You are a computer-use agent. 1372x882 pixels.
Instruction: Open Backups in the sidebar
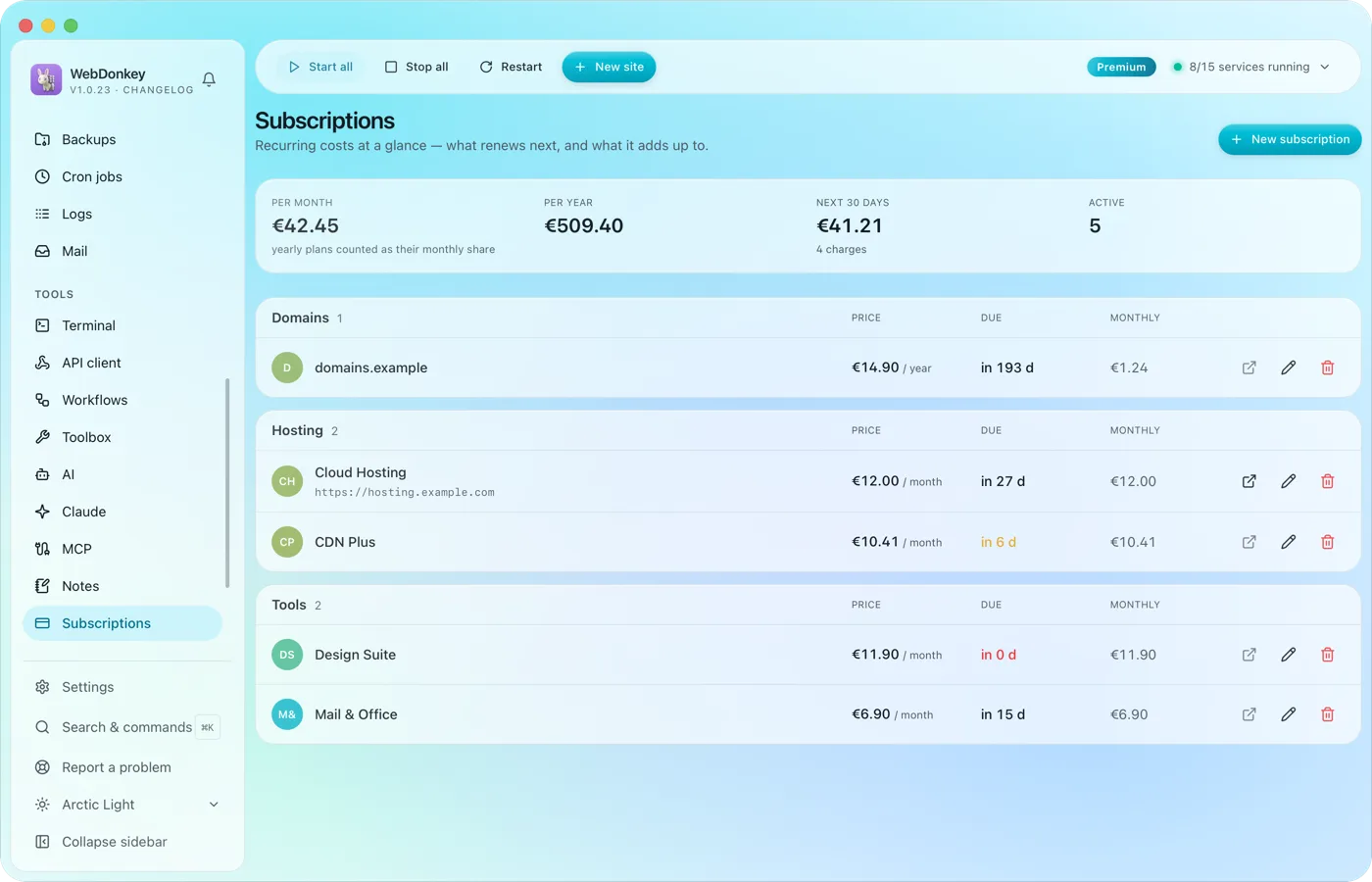click(x=122, y=139)
